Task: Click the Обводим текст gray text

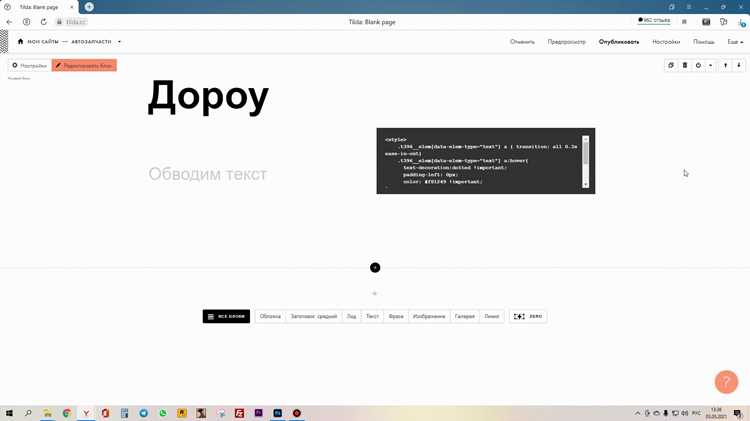Action: click(208, 174)
